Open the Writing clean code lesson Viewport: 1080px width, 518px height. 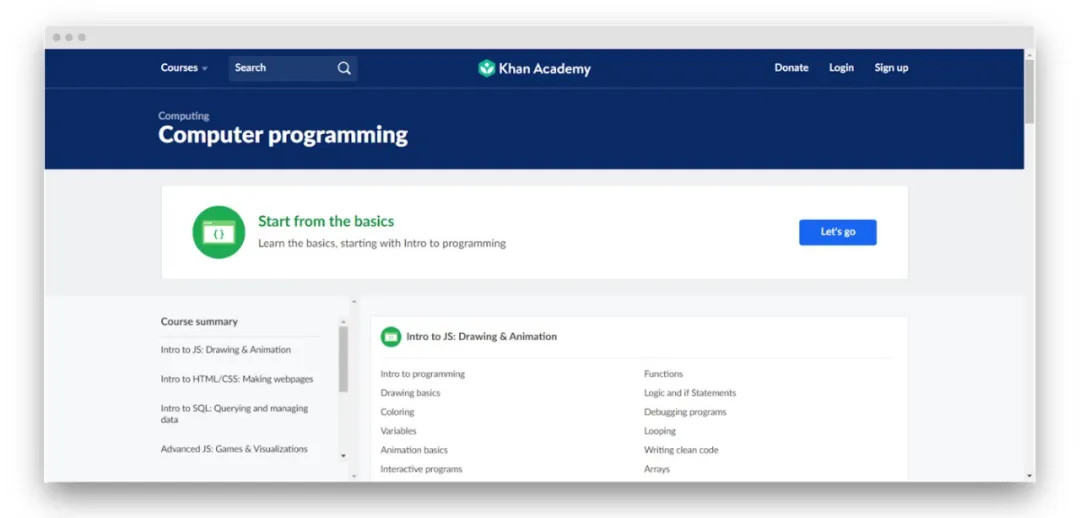pyautogui.click(x=681, y=450)
